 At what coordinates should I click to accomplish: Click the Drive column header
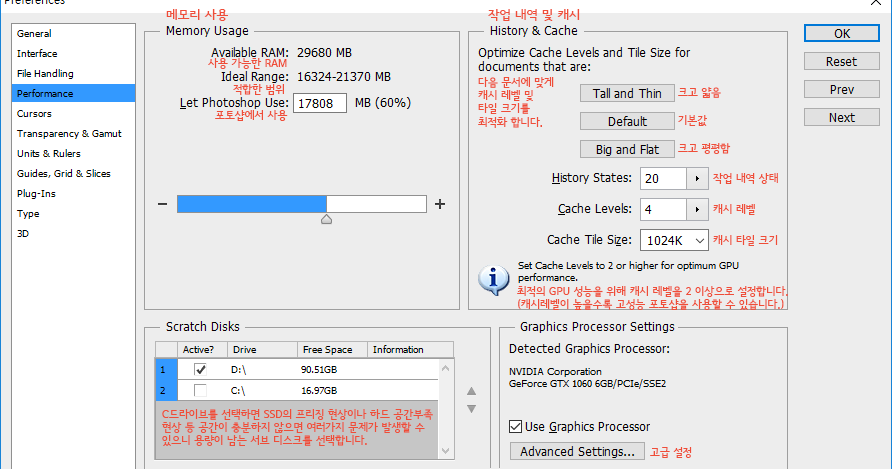[262, 349]
